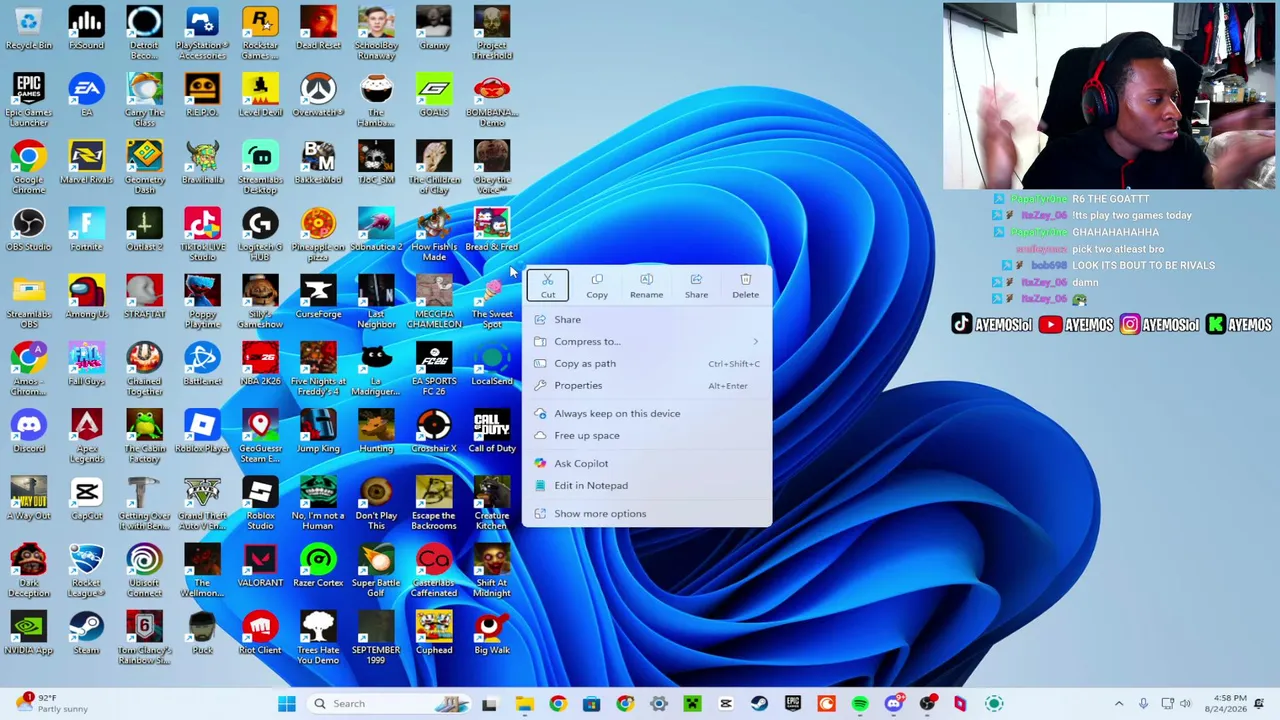Select the Fortnite desktop shortcut
The image size is (1280, 720).
click(x=86, y=229)
